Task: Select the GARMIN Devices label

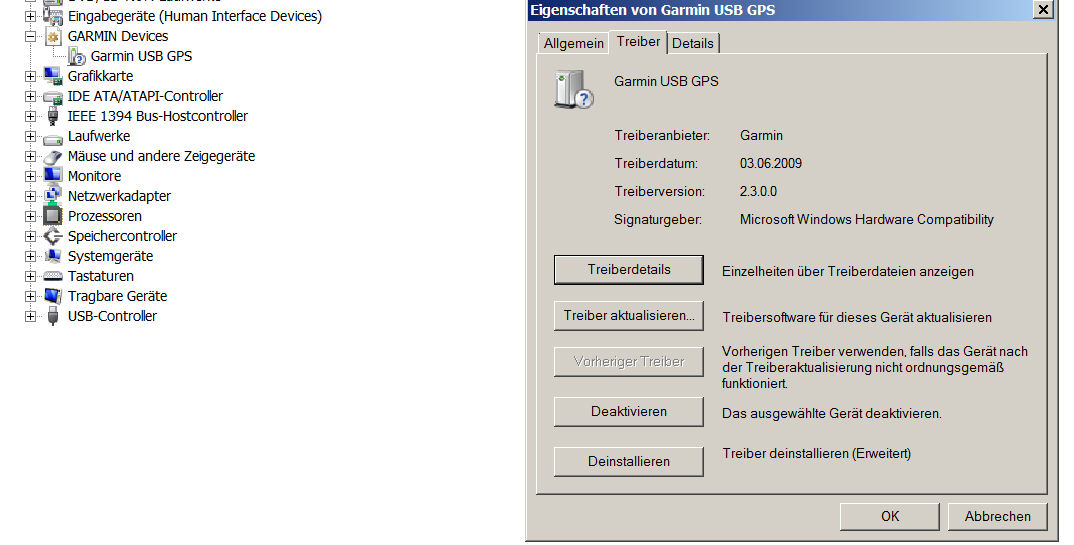Action: coord(118,36)
